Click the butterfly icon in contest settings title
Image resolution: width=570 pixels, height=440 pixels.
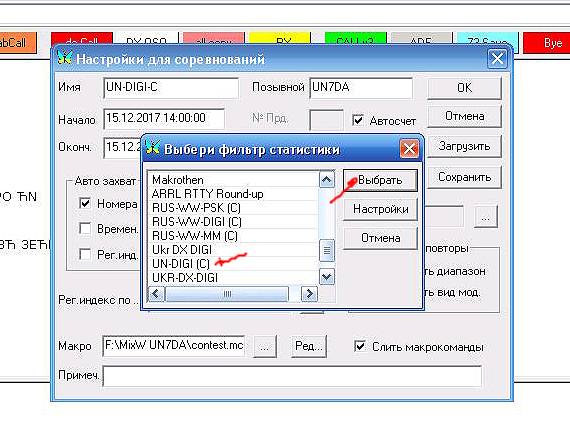click(x=64, y=58)
